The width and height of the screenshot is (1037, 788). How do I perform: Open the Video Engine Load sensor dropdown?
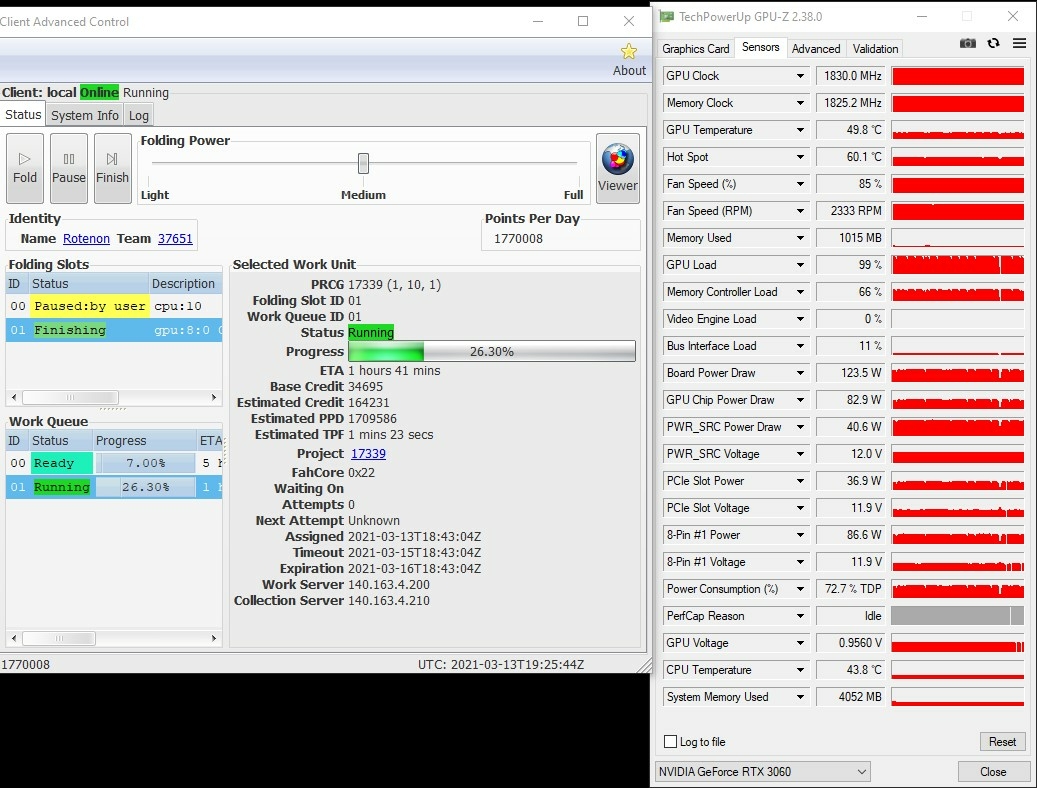[800, 319]
